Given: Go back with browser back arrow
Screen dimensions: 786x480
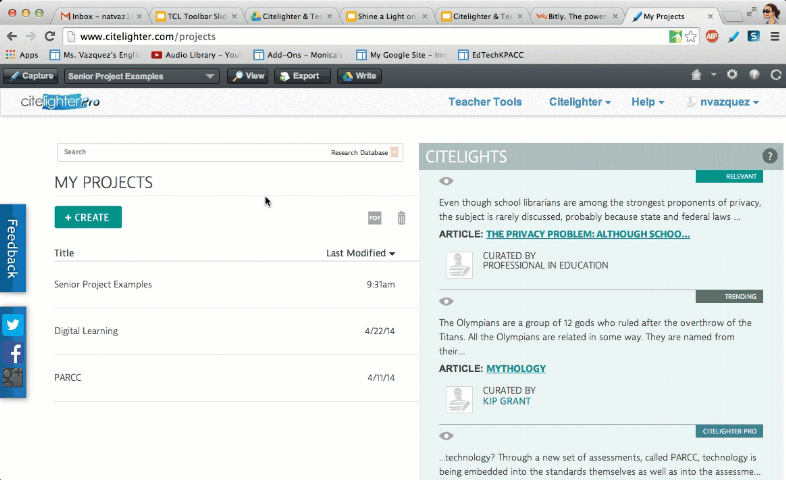Looking at the screenshot, I should [x=12, y=36].
